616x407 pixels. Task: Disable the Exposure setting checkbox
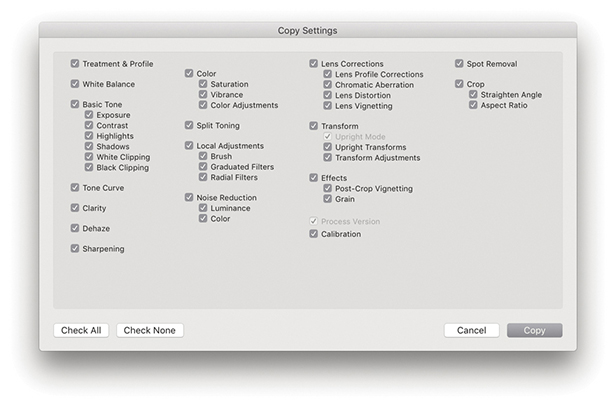pos(89,115)
